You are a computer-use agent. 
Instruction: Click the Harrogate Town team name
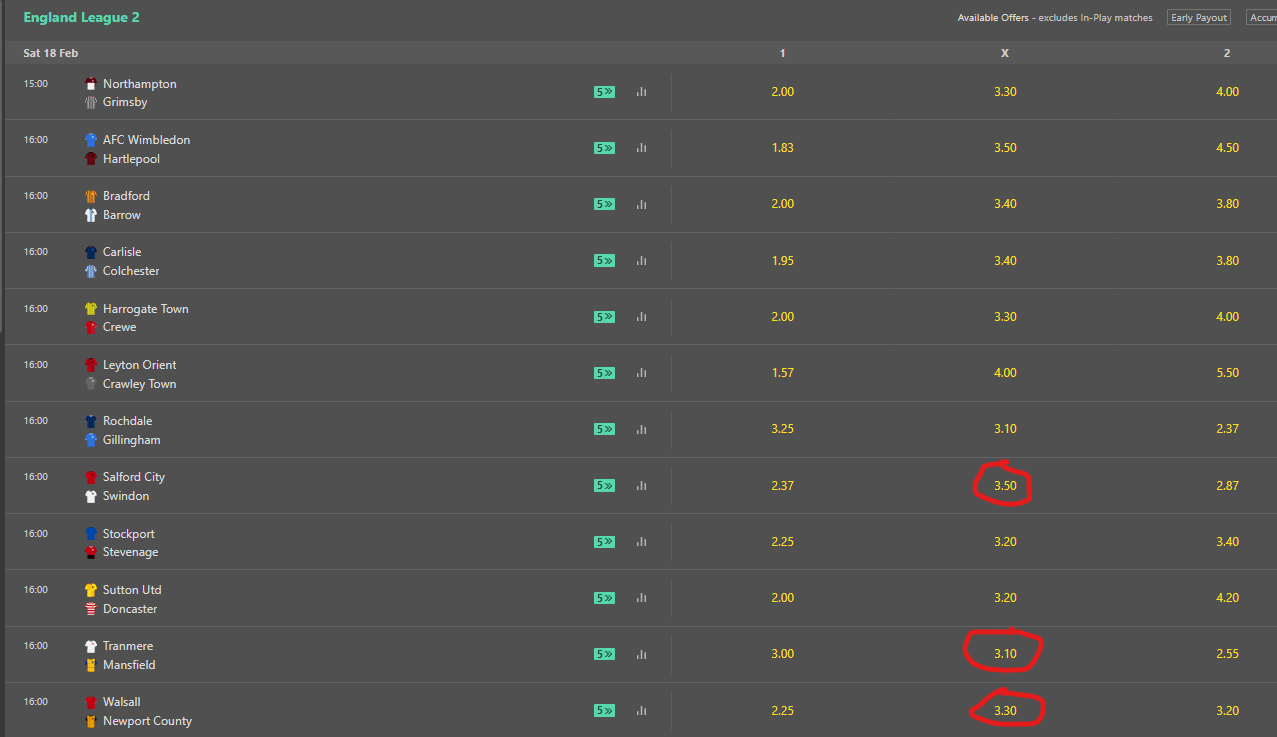click(146, 309)
